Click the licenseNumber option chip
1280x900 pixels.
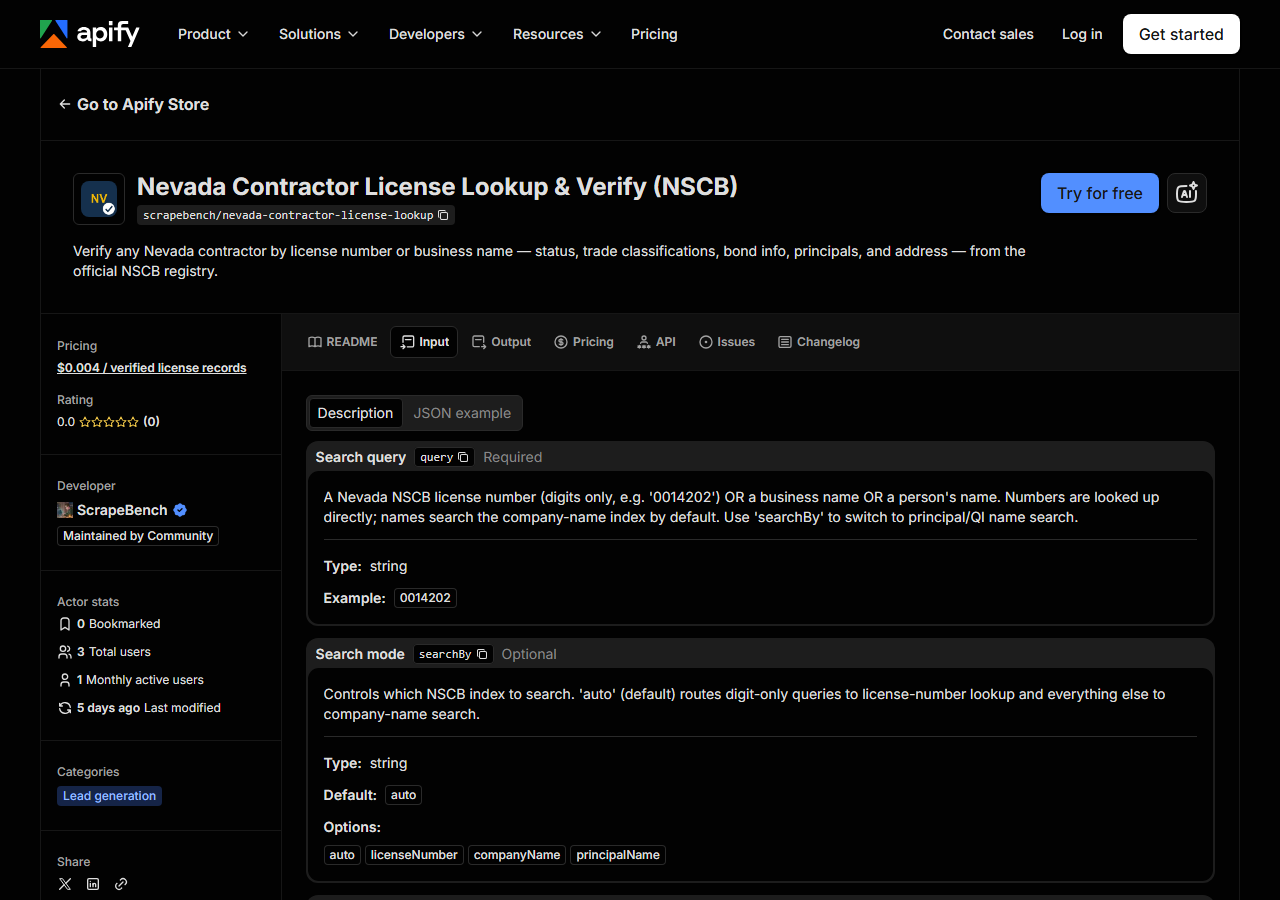pos(414,855)
